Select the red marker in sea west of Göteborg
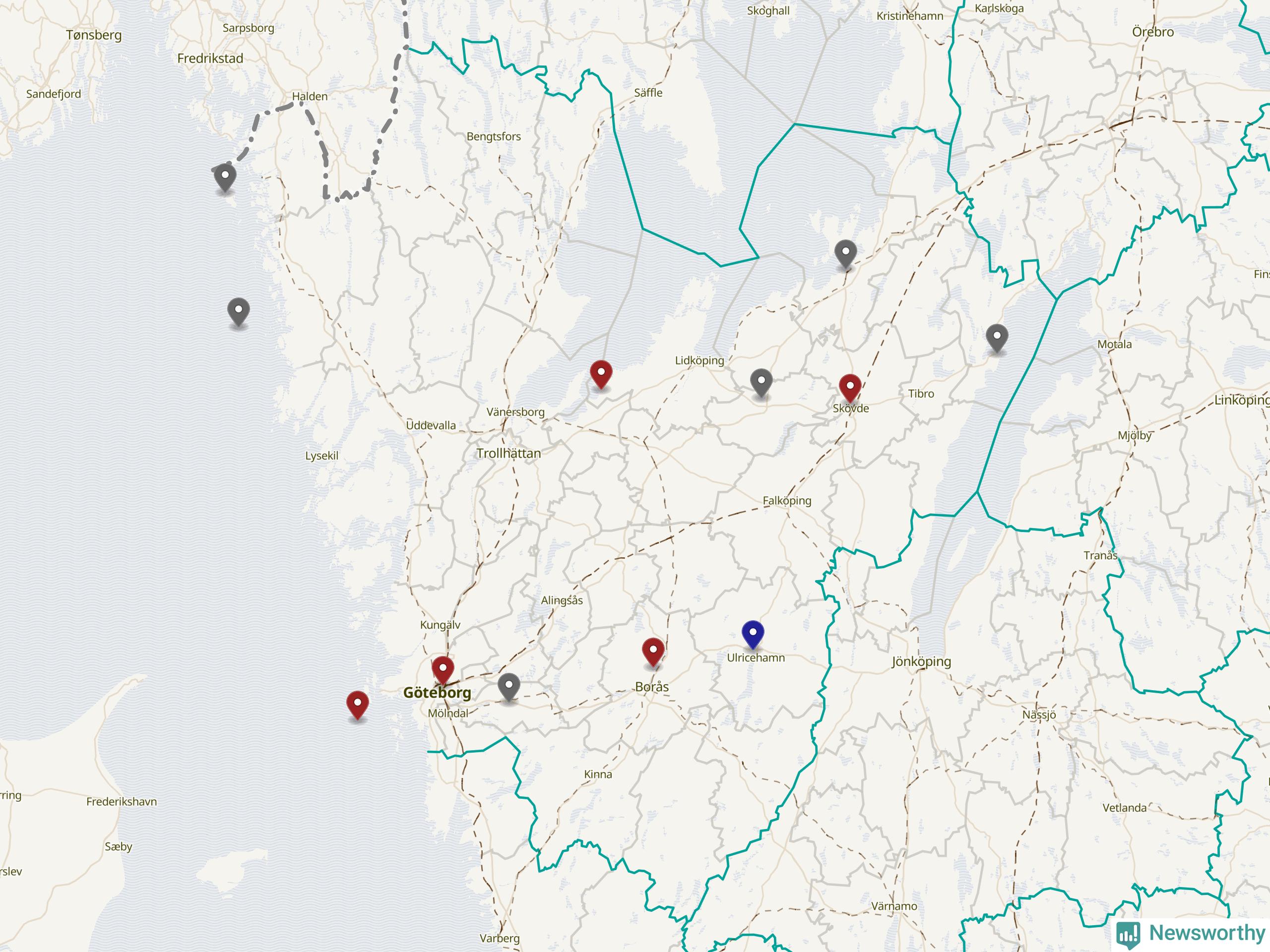The height and width of the screenshot is (952, 1270). tap(357, 705)
